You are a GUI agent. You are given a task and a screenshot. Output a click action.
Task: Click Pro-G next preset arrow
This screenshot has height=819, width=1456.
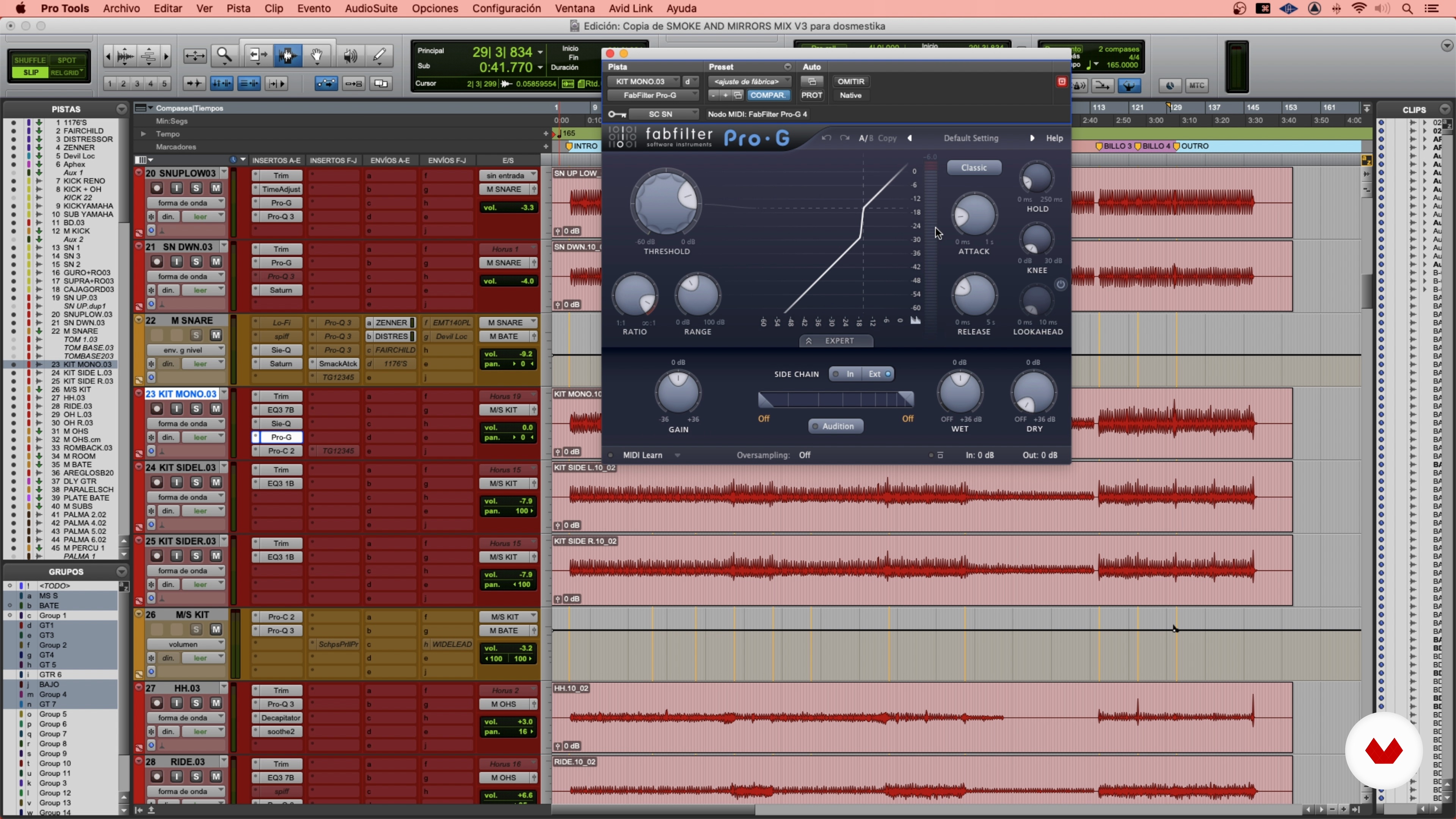[1032, 138]
